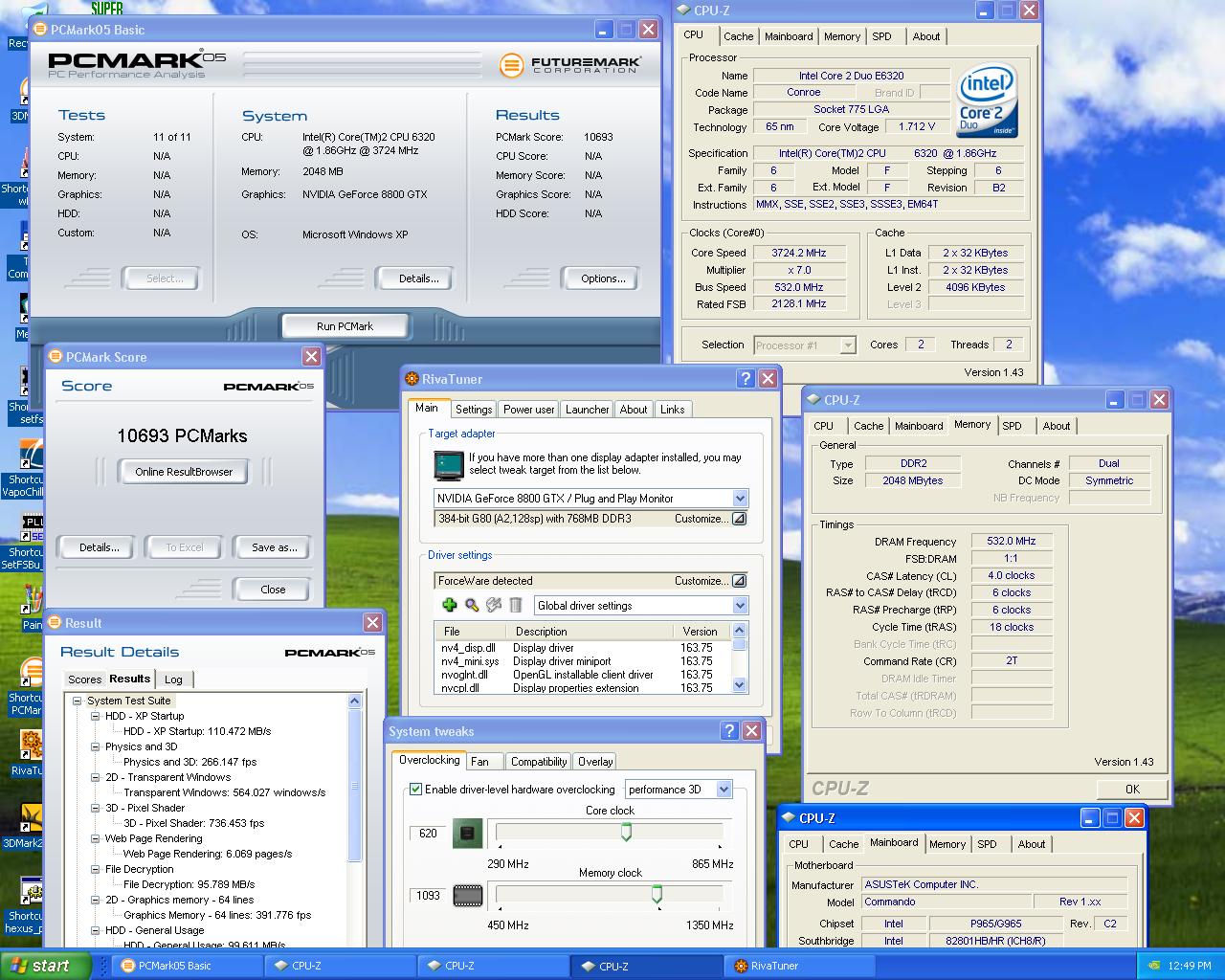Open the Launcher tab in RivaTuner

pos(587,410)
